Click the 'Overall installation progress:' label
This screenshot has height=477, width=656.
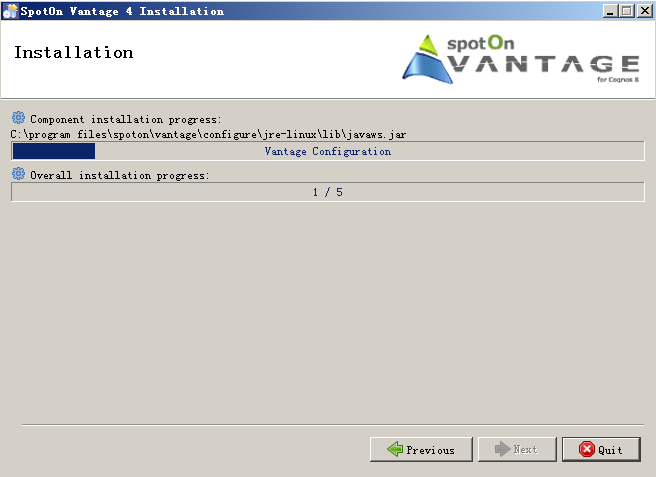coord(119,175)
